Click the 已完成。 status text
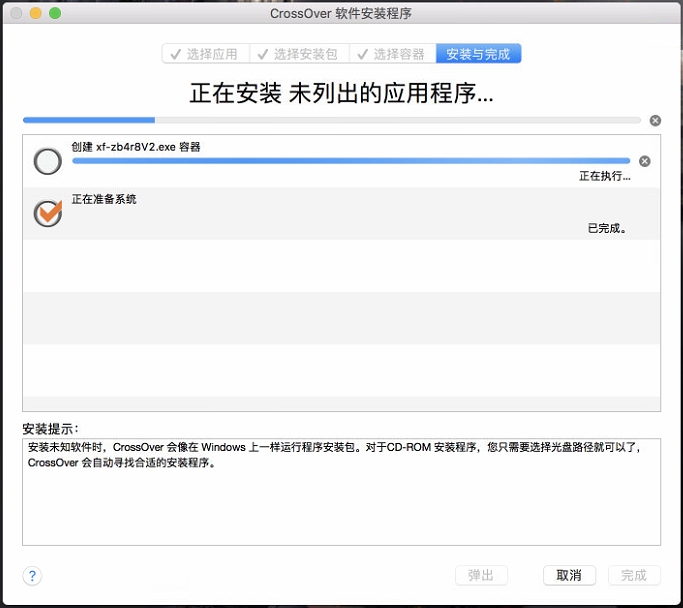683x608 pixels. tap(607, 228)
